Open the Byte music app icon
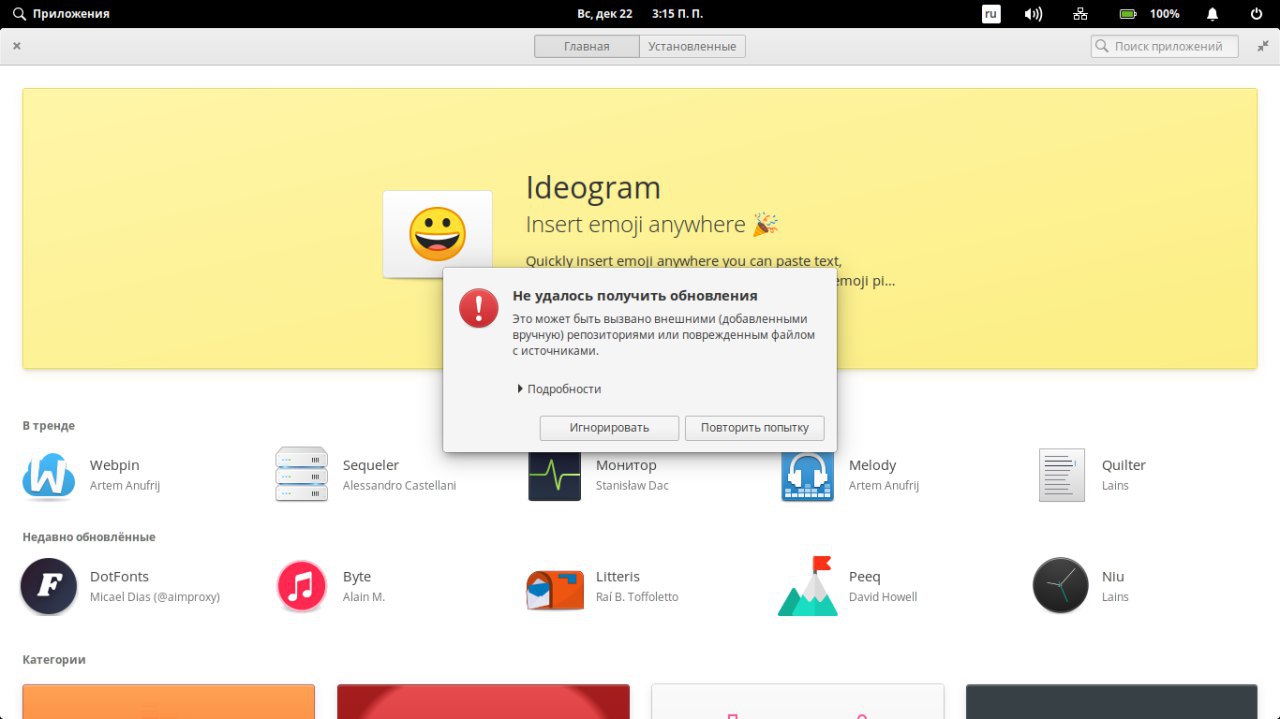The image size is (1280, 719). 302,586
